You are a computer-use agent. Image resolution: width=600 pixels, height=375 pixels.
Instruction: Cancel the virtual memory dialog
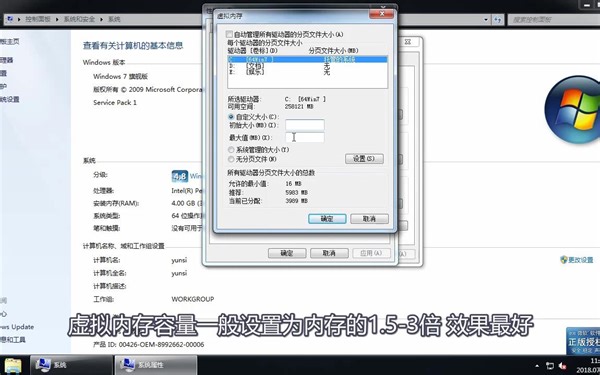pos(369,218)
